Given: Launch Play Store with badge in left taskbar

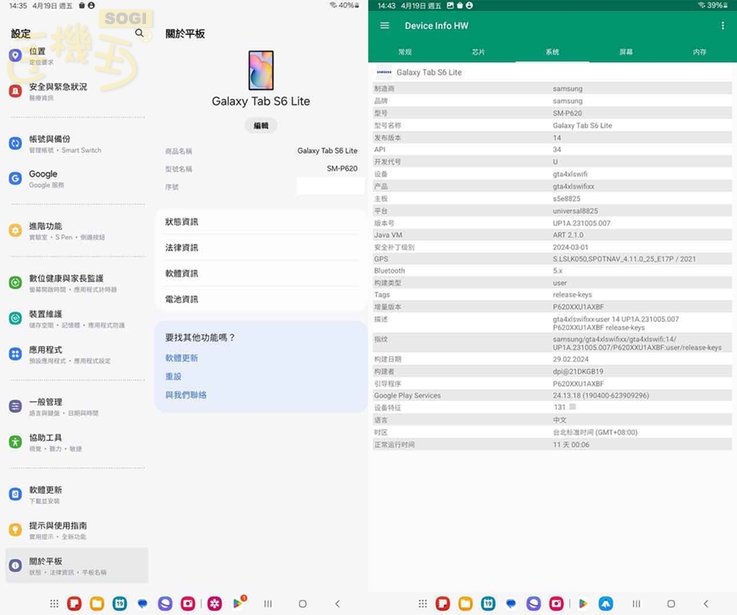Looking at the screenshot, I should (239, 602).
